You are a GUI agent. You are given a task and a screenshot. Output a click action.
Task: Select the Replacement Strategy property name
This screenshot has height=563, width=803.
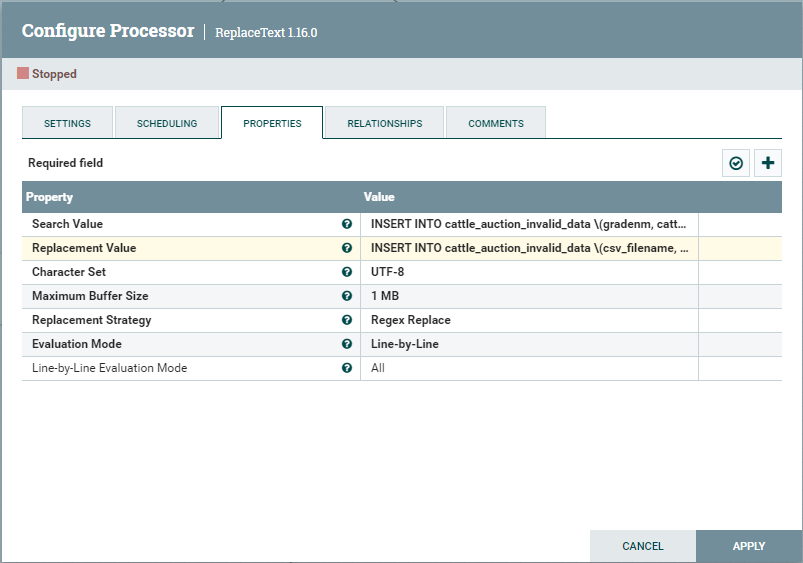[x=92, y=320]
